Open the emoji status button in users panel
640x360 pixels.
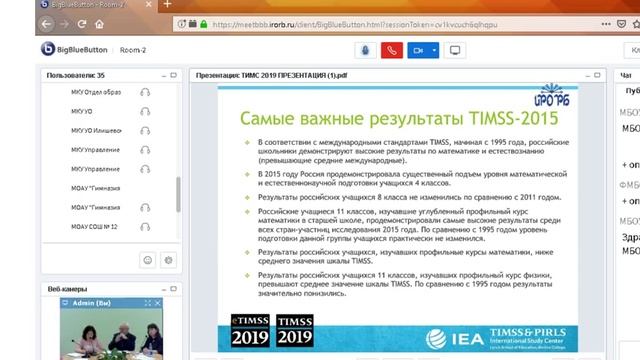pos(148,260)
